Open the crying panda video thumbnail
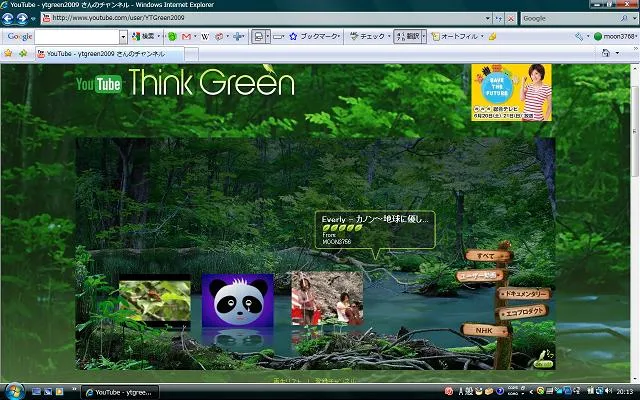The width and height of the screenshot is (640, 400). point(238,300)
